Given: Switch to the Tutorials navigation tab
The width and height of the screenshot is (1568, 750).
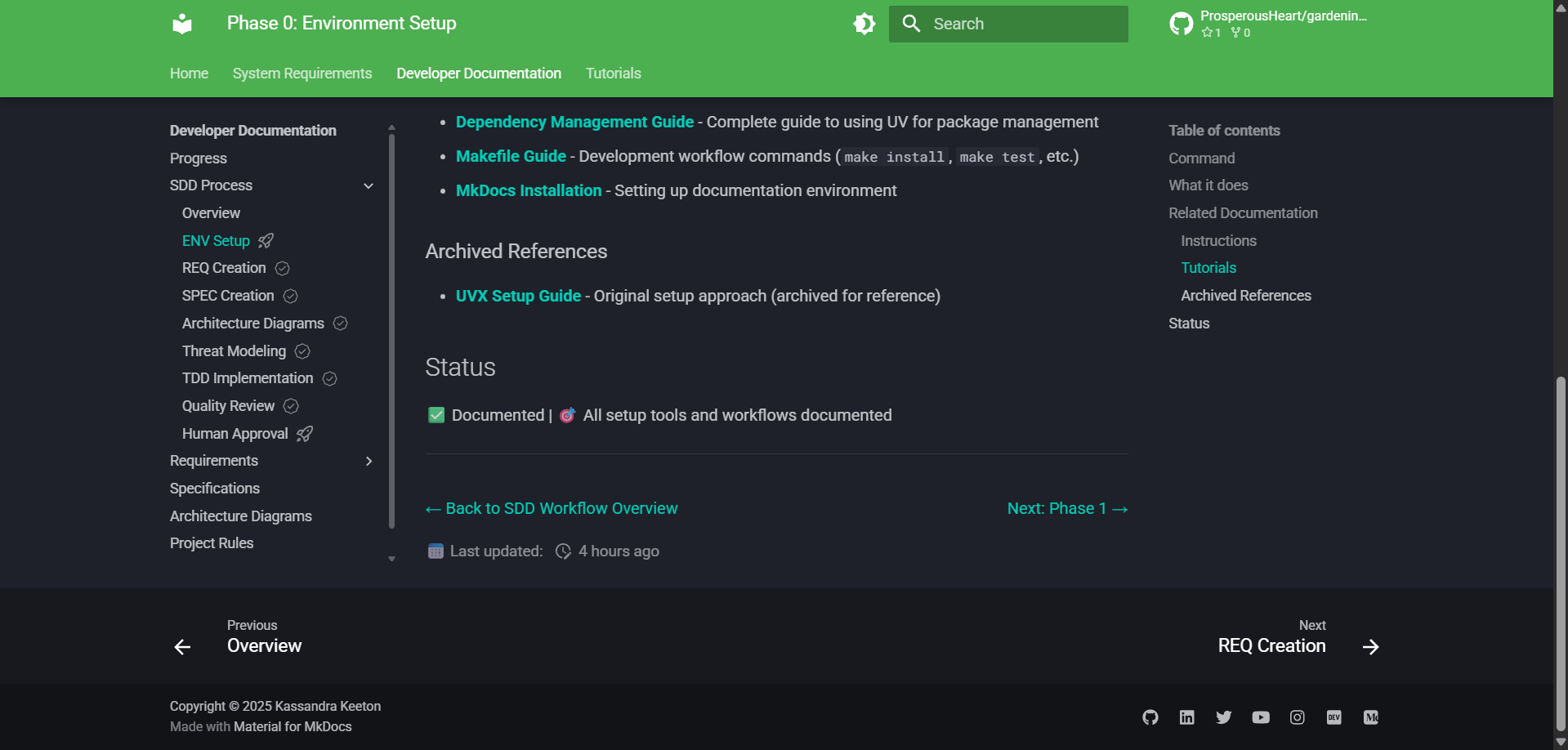Looking at the screenshot, I should pyautogui.click(x=613, y=74).
